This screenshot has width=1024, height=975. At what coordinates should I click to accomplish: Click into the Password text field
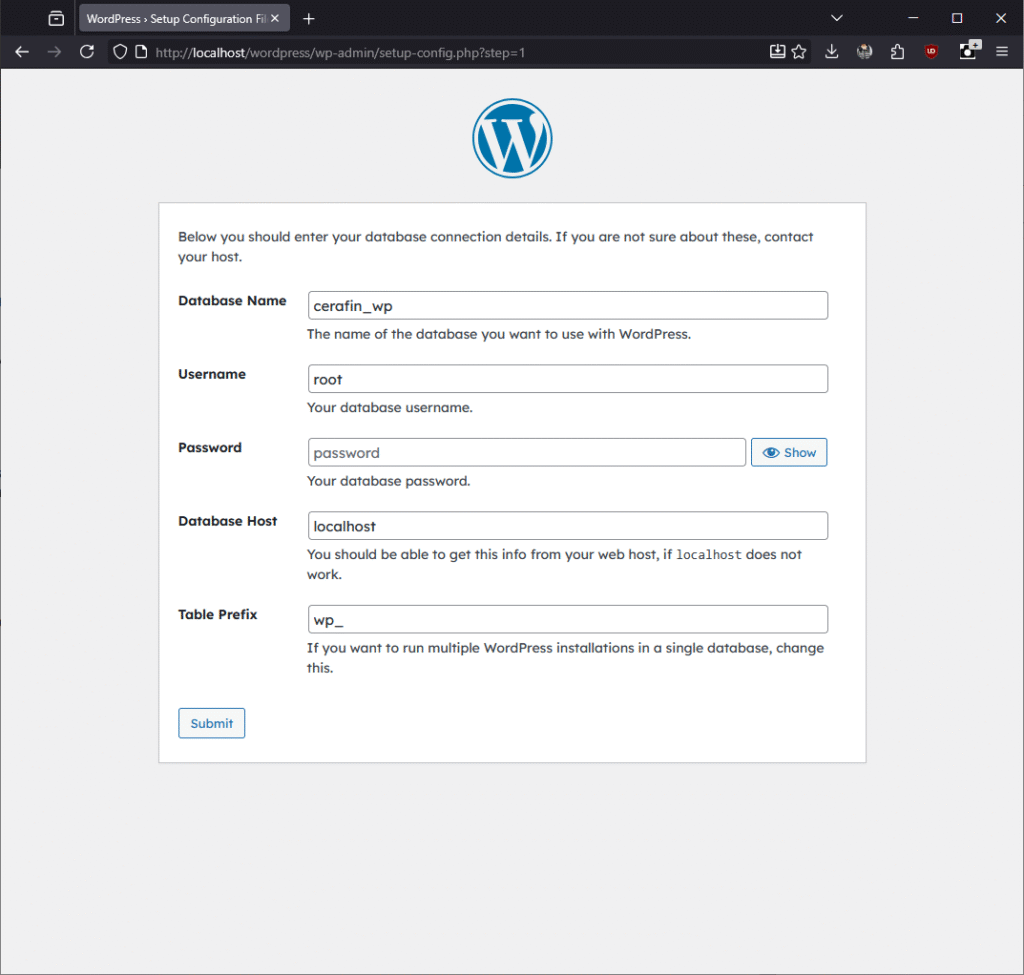pyautogui.click(x=527, y=453)
